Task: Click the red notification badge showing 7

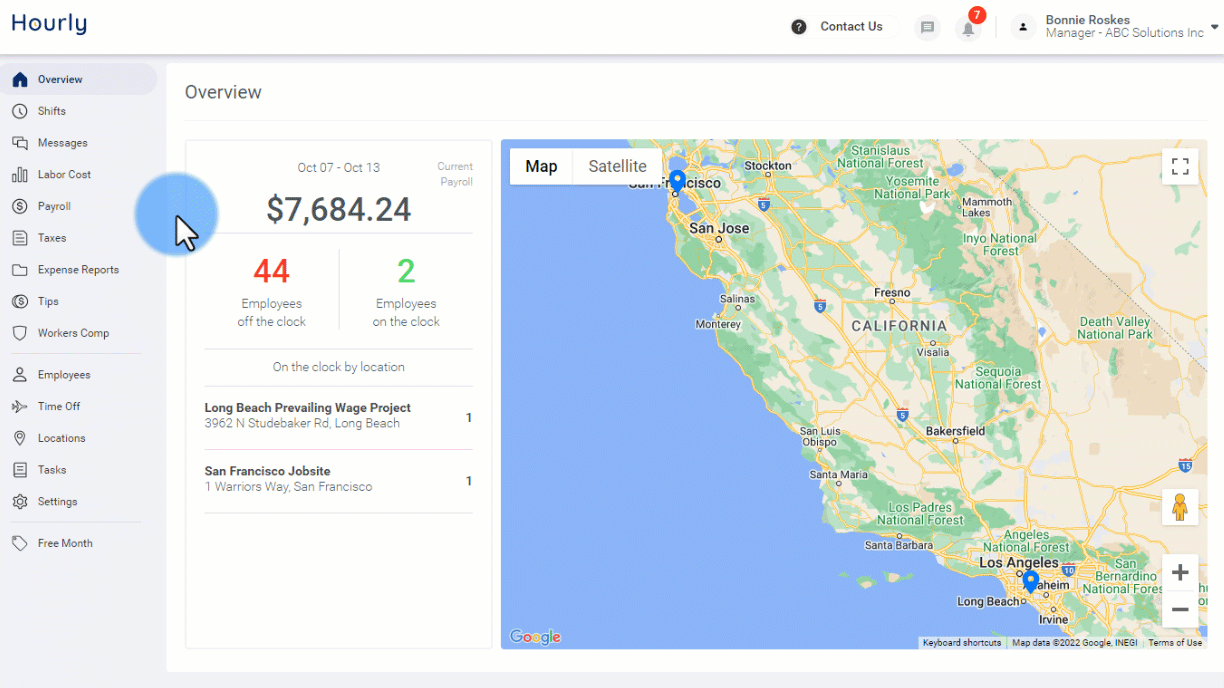Action: pyautogui.click(x=977, y=15)
